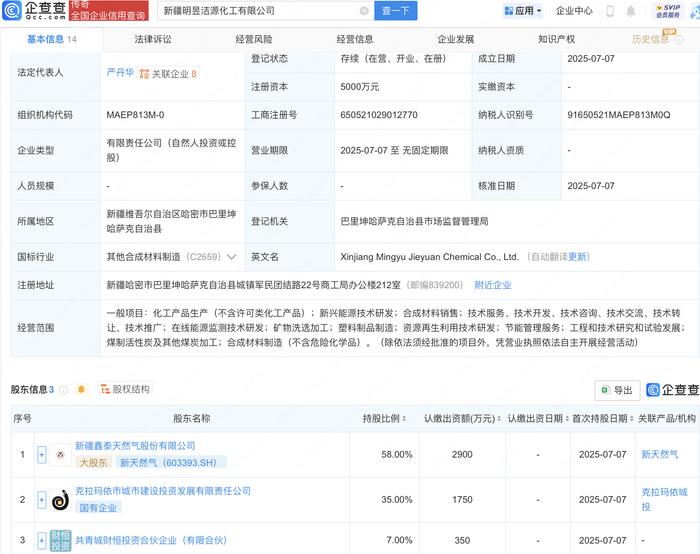
Task: Click the 查一下 search button
Action: coord(395,11)
